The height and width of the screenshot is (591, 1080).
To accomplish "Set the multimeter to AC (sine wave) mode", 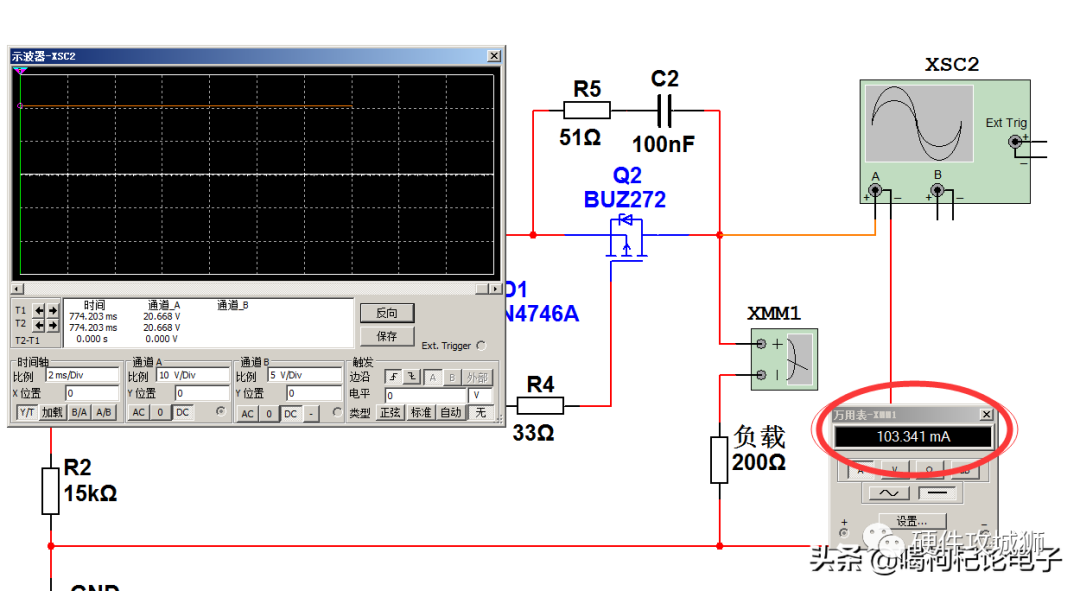I will pos(887,492).
